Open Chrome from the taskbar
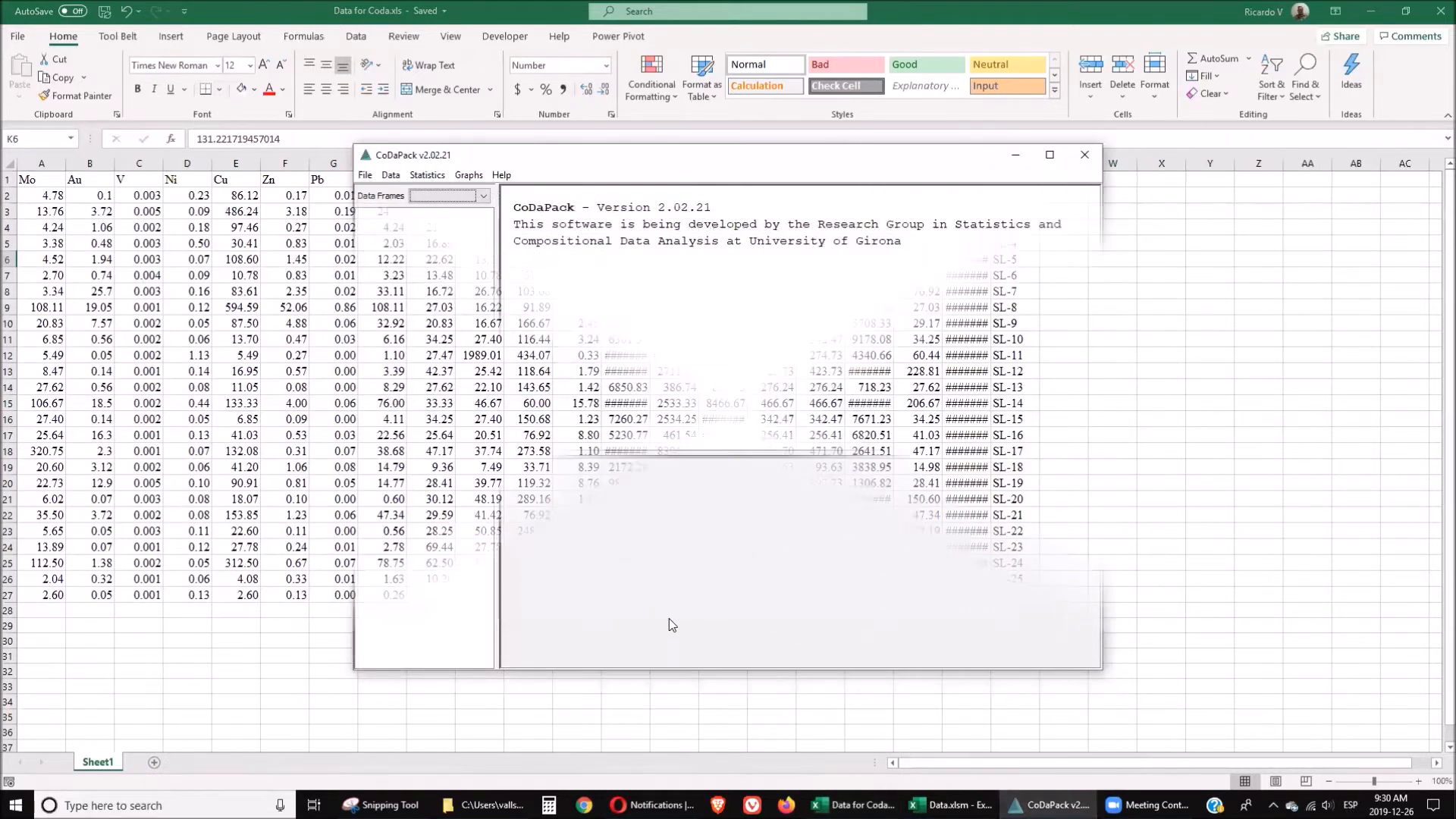 click(584, 805)
